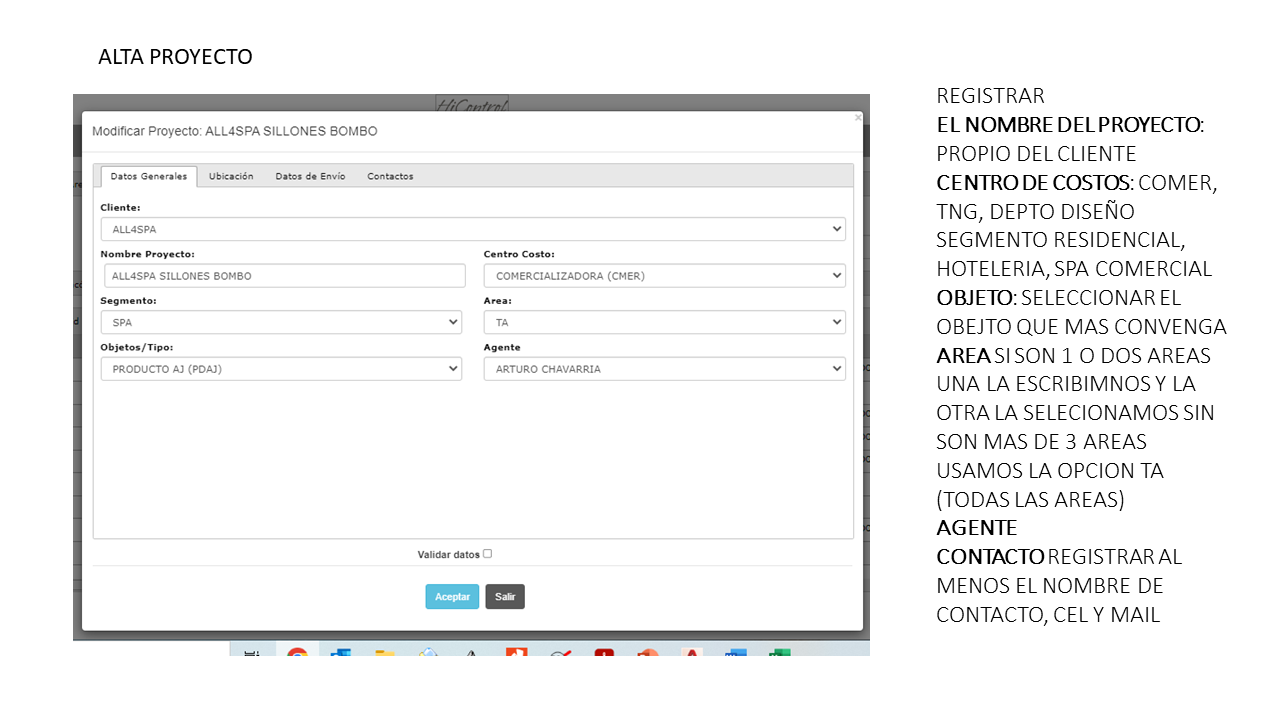Open the Datos de Envío tab
Screen dimensions: 1280x720
pos(310,176)
